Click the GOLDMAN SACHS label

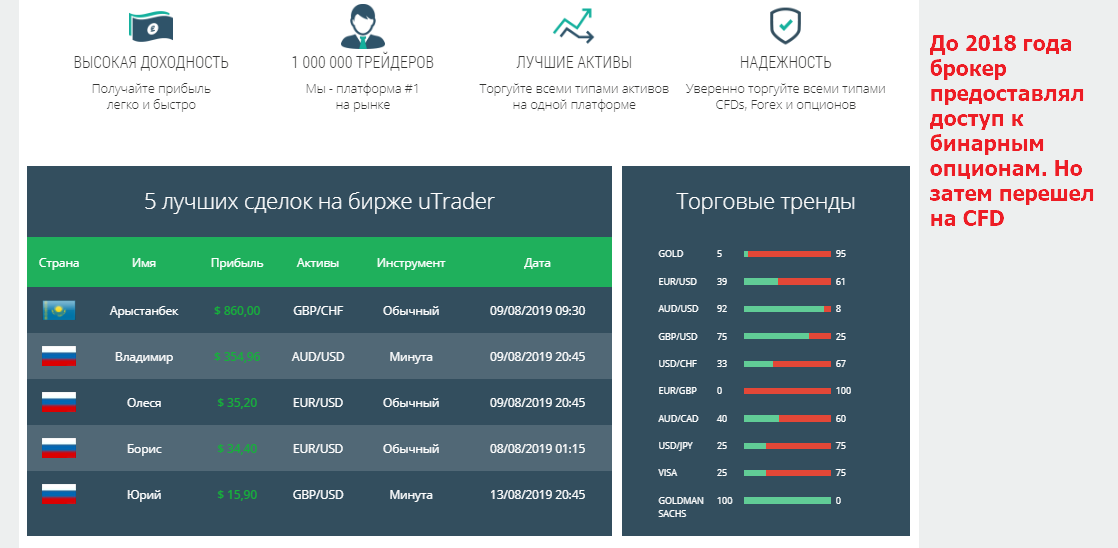(x=681, y=507)
